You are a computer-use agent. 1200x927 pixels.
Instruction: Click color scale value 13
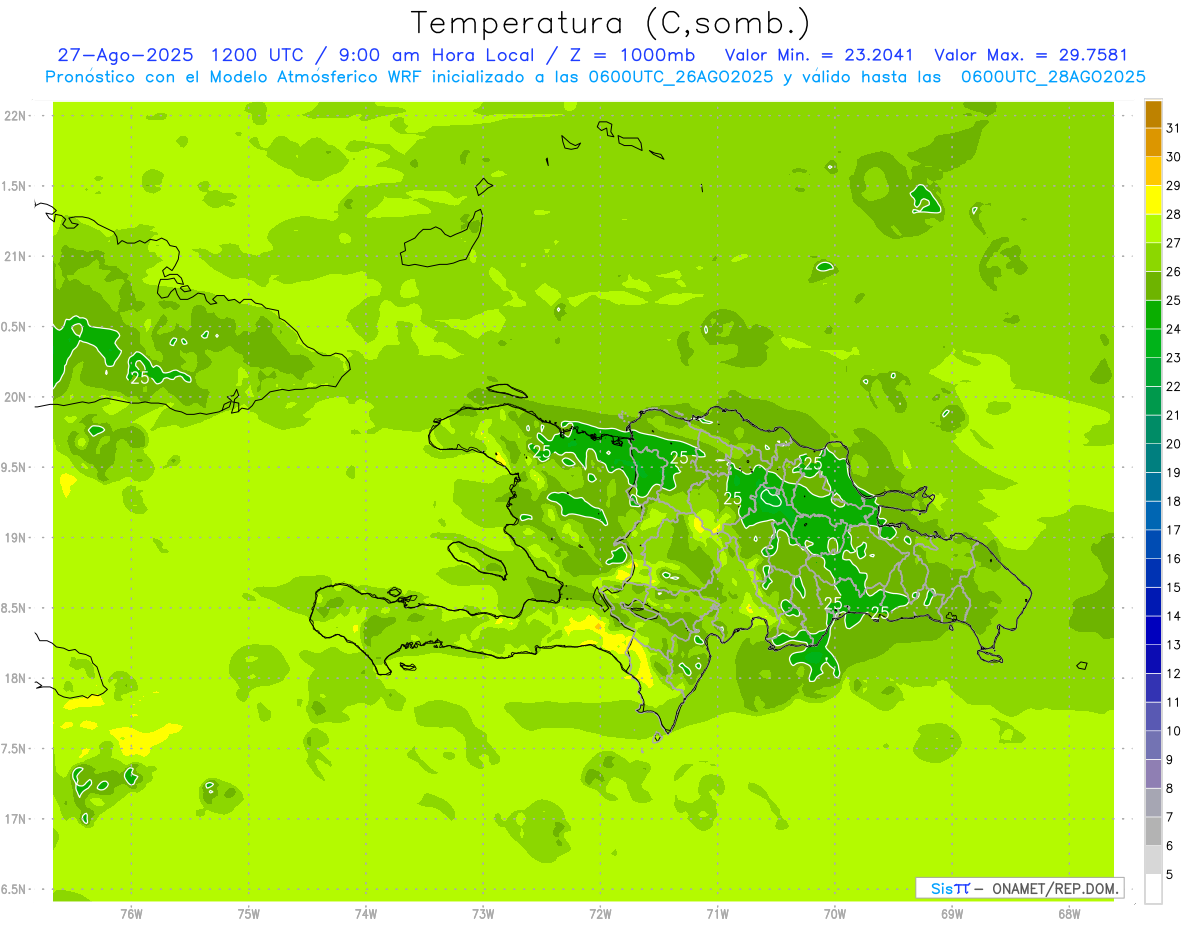[x=1173, y=645]
